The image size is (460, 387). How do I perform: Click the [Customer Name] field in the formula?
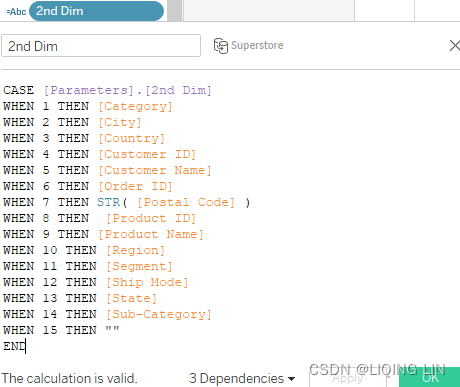pyautogui.click(x=155, y=170)
